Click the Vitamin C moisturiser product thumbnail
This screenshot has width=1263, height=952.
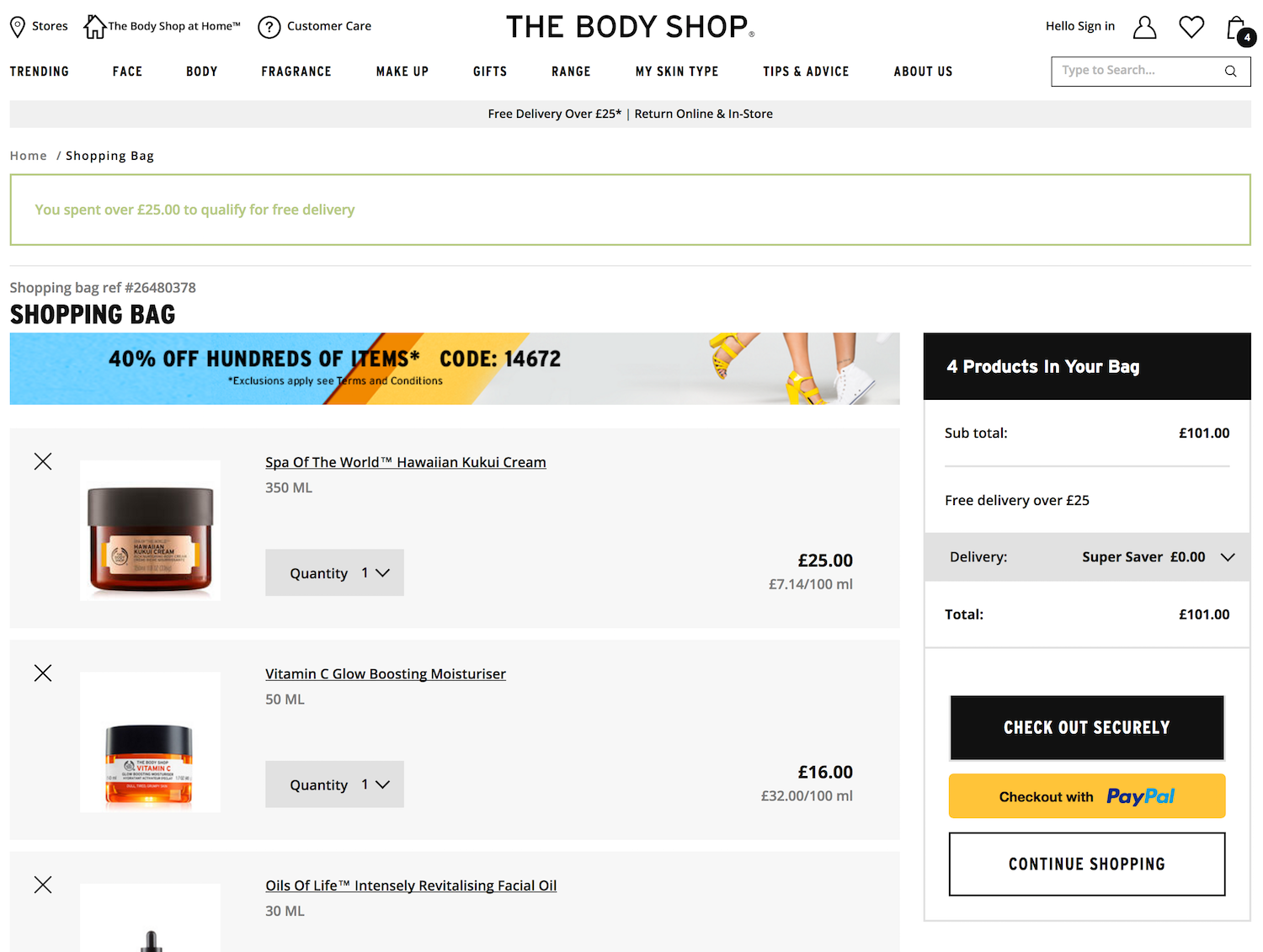[150, 742]
